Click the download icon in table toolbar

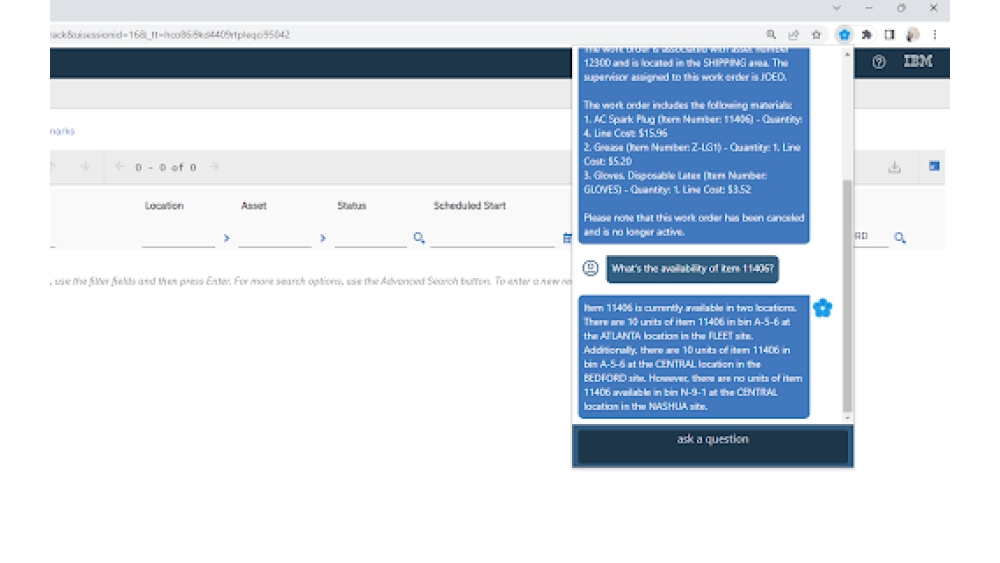[x=895, y=167]
